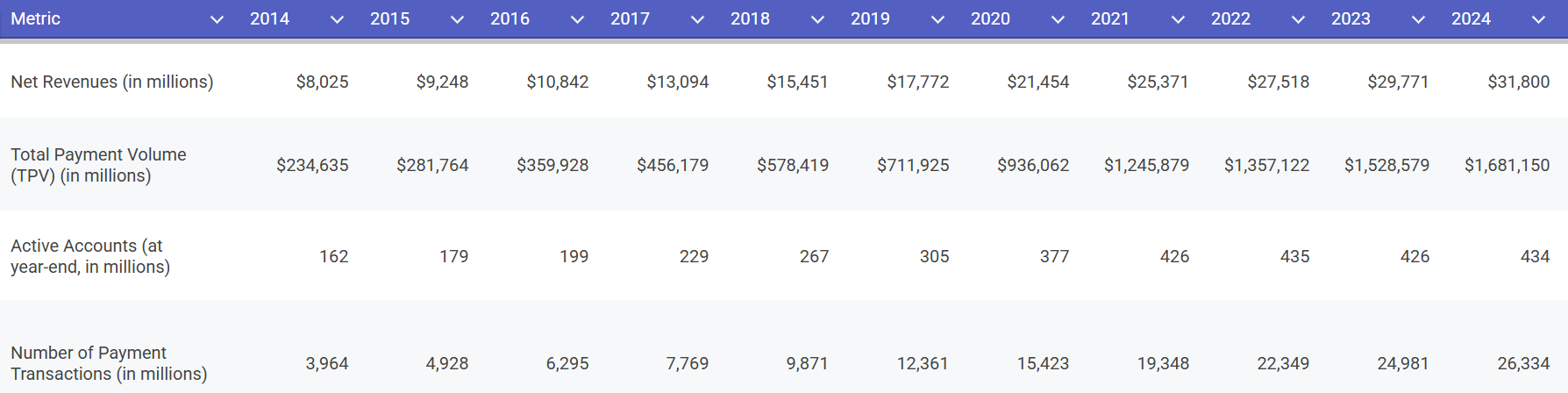Click the $711,925 TPV cell
Screen dimensions: 1568x393
click(x=913, y=165)
